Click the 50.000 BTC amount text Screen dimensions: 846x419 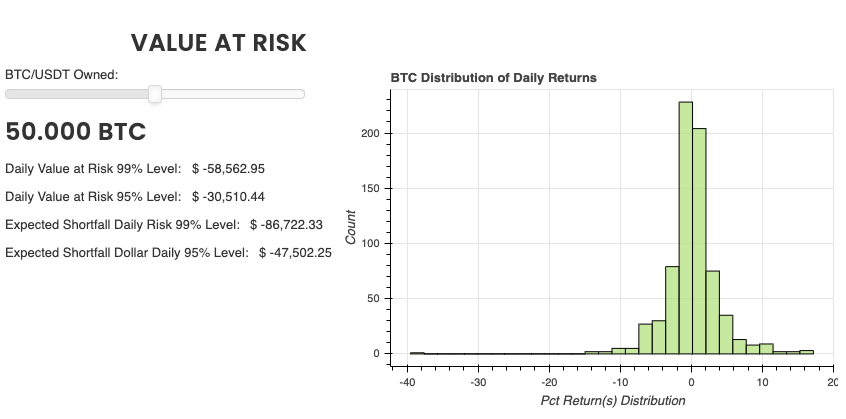[x=76, y=132]
